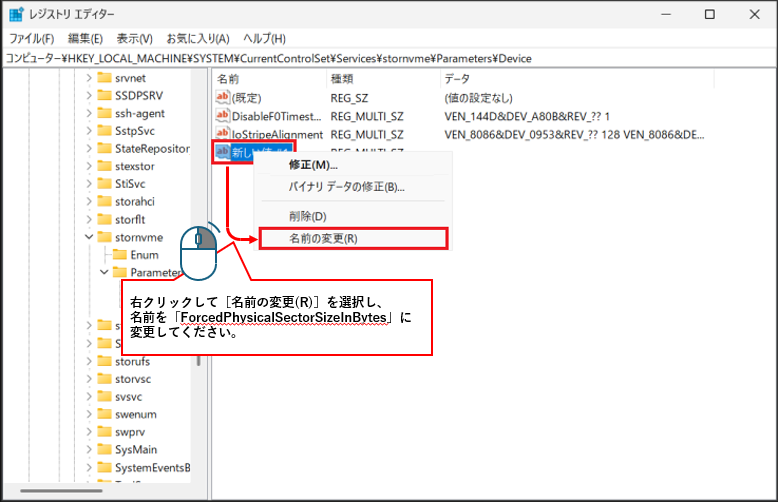Select the storflt folder icon
Image resolution: width=778 pixels, height=502 pixels.
point(104,219)
